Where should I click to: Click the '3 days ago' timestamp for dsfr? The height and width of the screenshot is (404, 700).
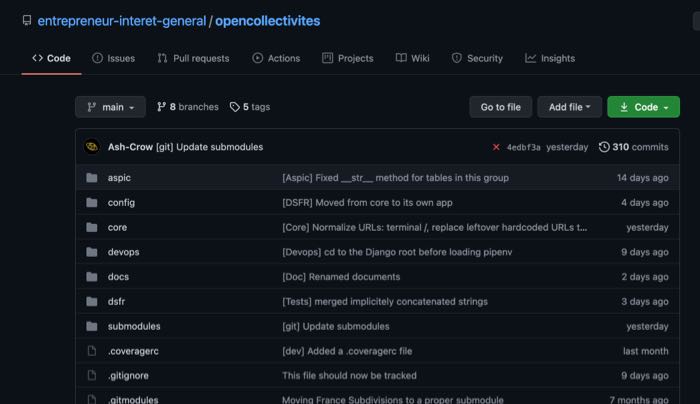click(645, 302)
